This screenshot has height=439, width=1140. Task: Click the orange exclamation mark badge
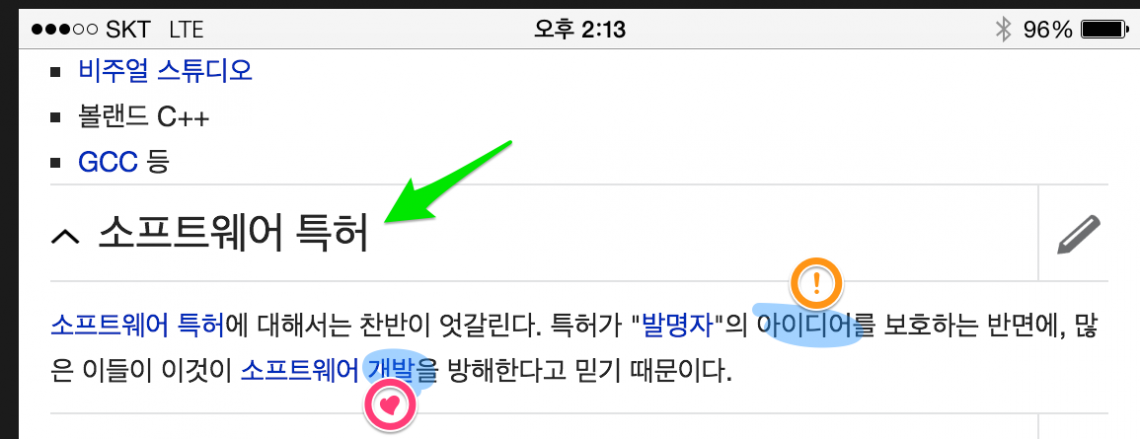816,282
